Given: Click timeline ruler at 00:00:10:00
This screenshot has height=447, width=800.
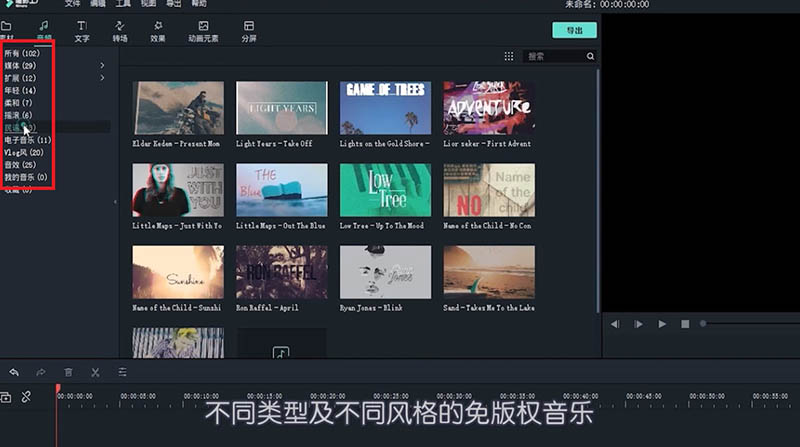Looking at the screenshot, I should (x=201, y=396).
